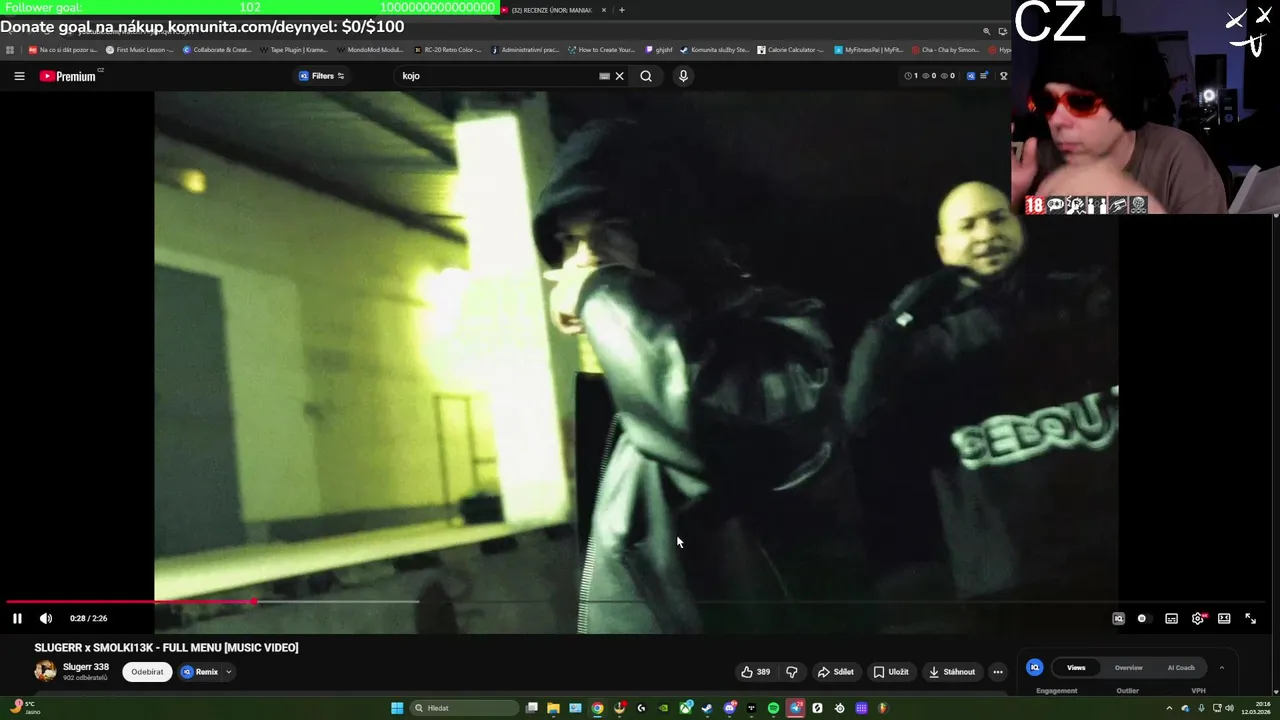
Task: Click the vidIQ logo in side panel
Action: [x=1035, y=667]
